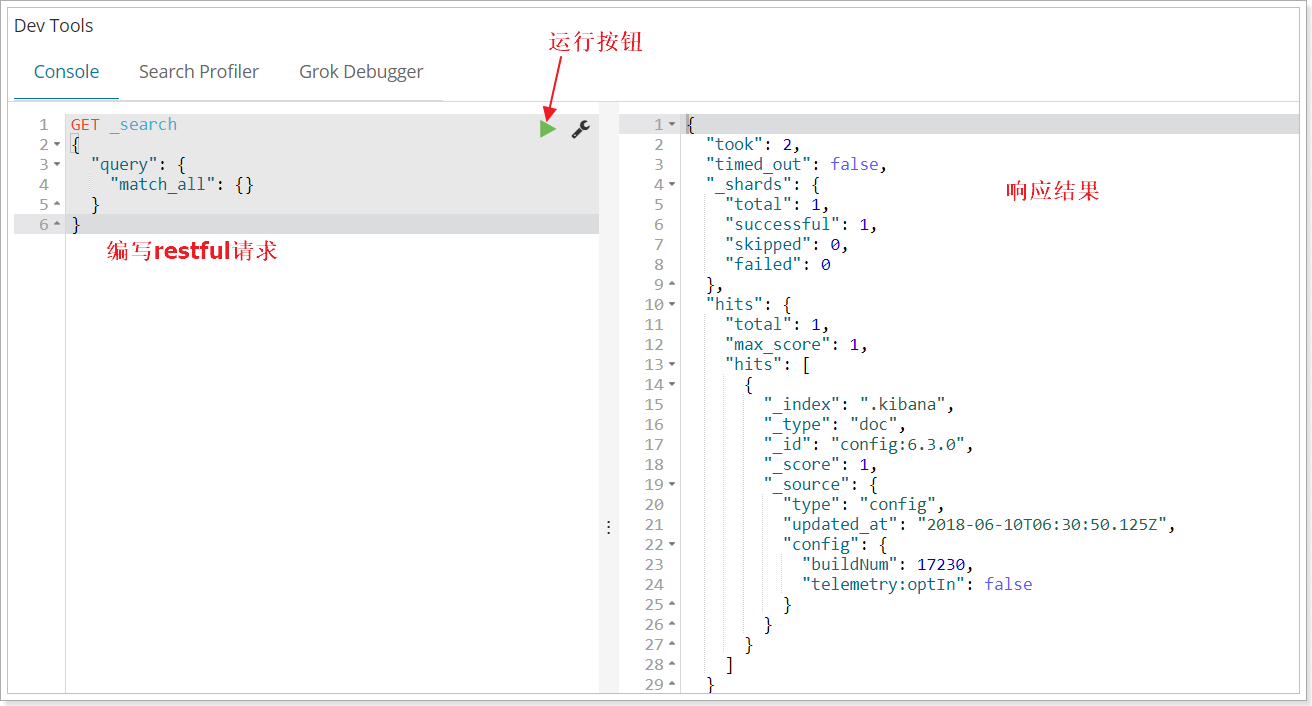
Task: Fold the "query" block in request editor
Action: click(57, 165)
